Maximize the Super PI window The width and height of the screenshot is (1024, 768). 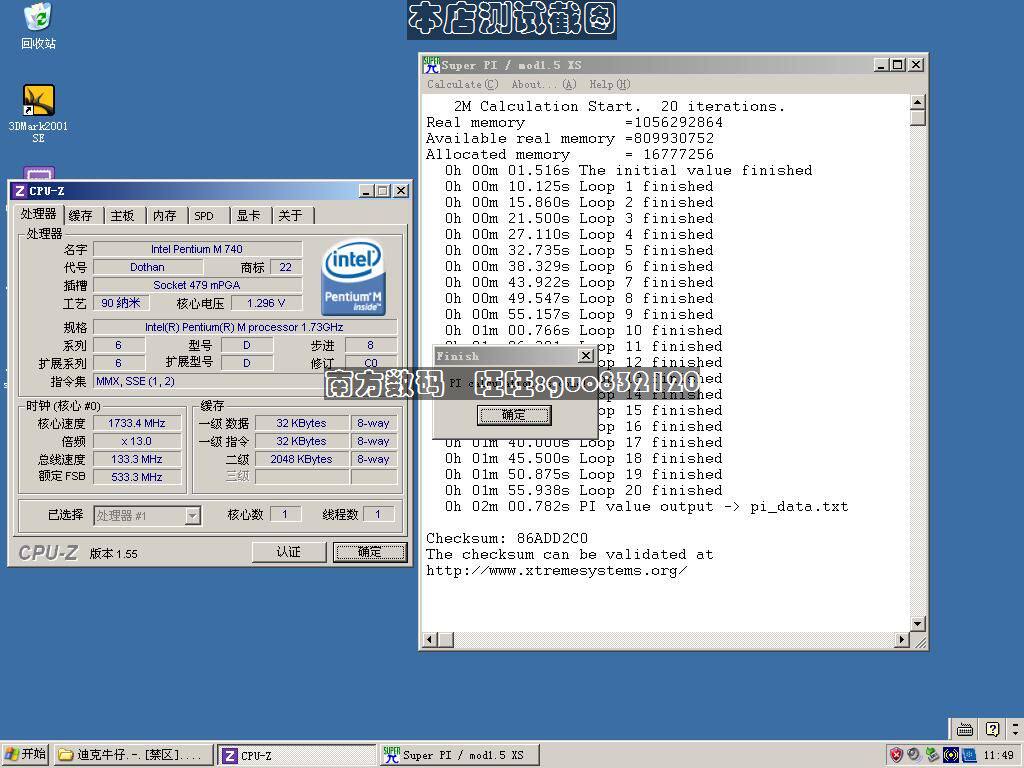tap(899, 65)
